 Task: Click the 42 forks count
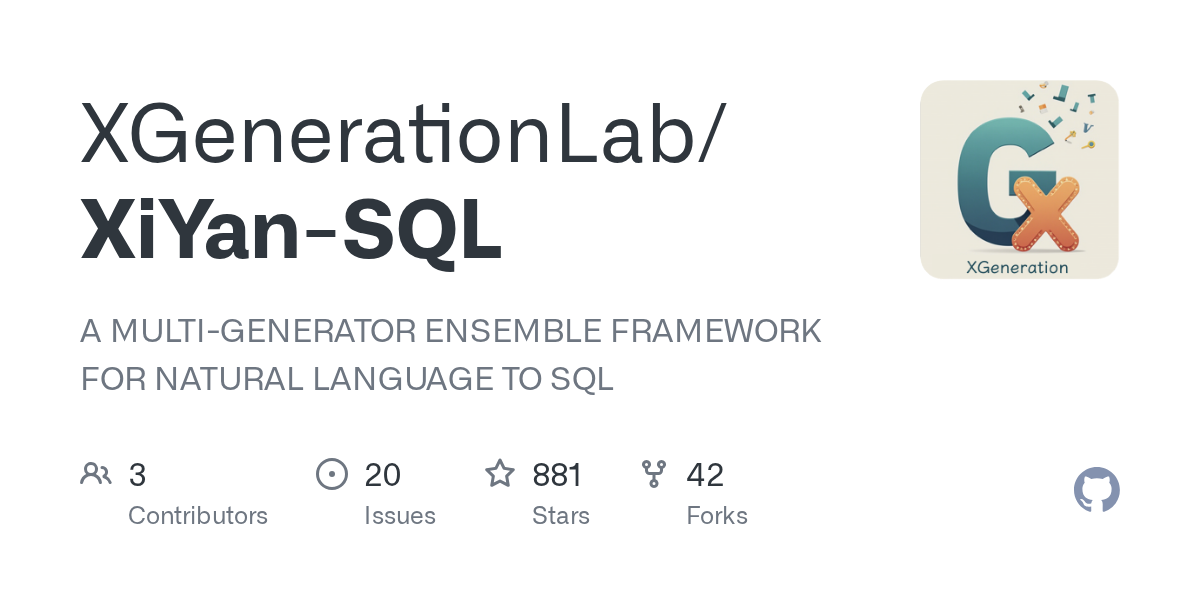705,475
